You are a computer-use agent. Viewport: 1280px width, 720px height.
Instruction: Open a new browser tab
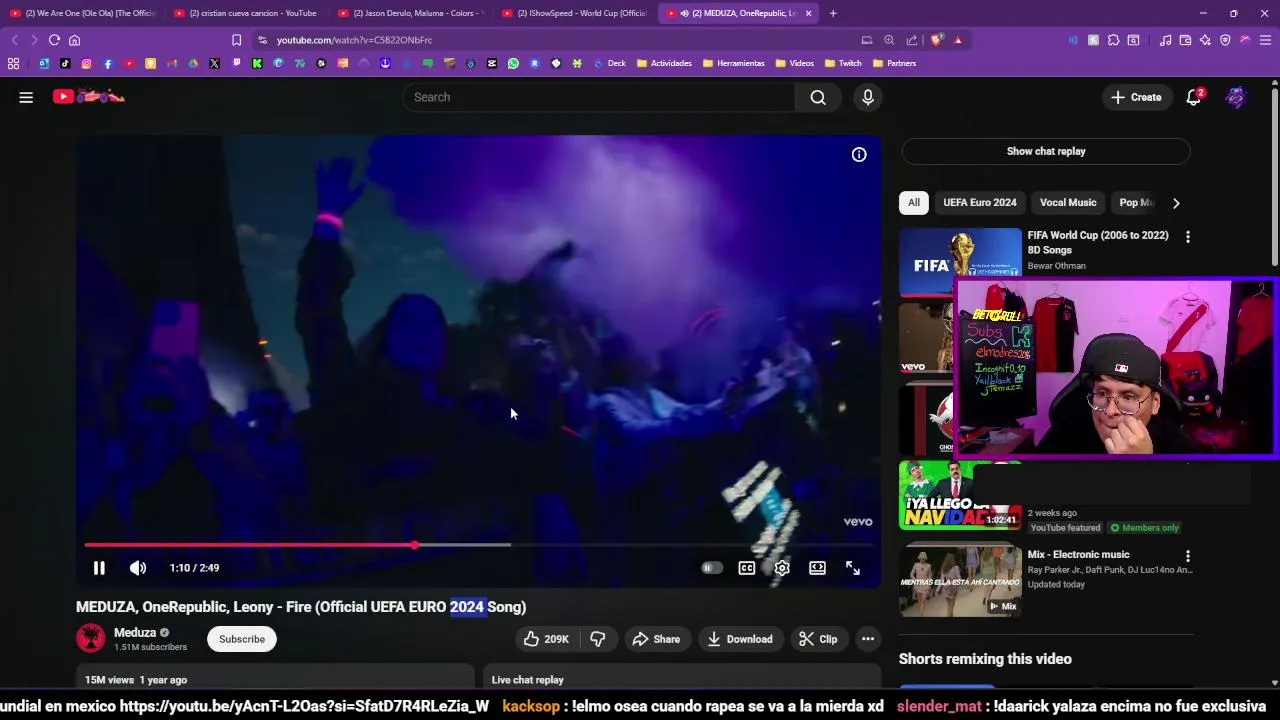point(833,13)
